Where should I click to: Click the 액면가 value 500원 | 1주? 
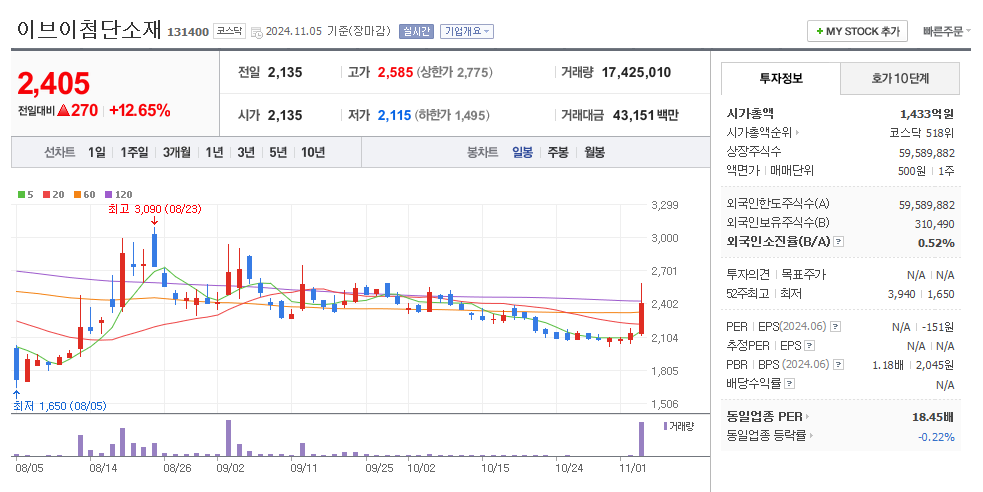[926, 170]
